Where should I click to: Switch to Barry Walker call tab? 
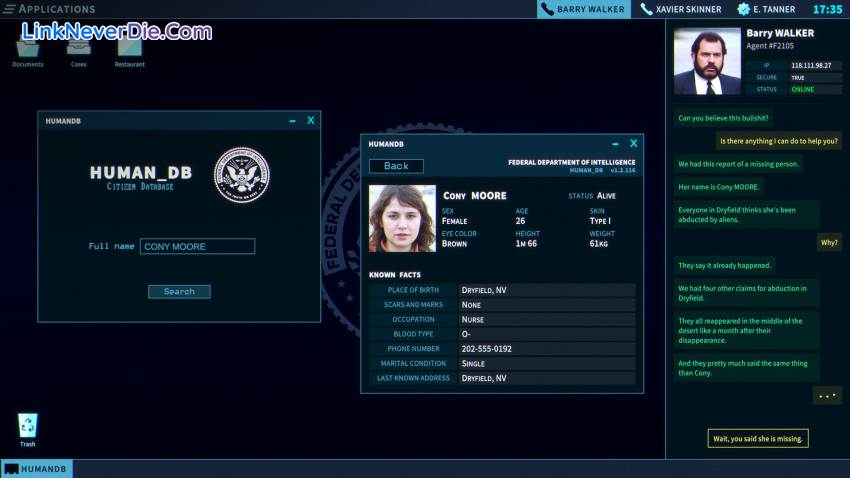582,9
